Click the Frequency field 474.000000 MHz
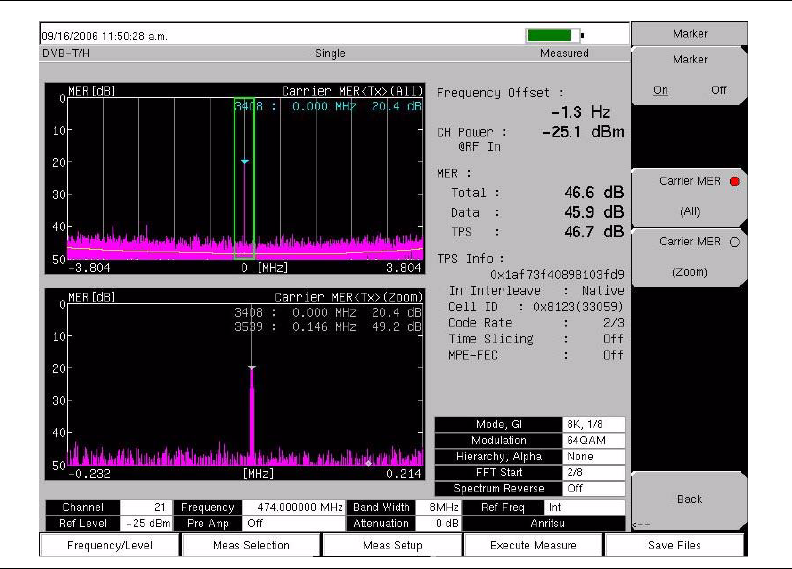792x569 pixels. click(292, 508)
